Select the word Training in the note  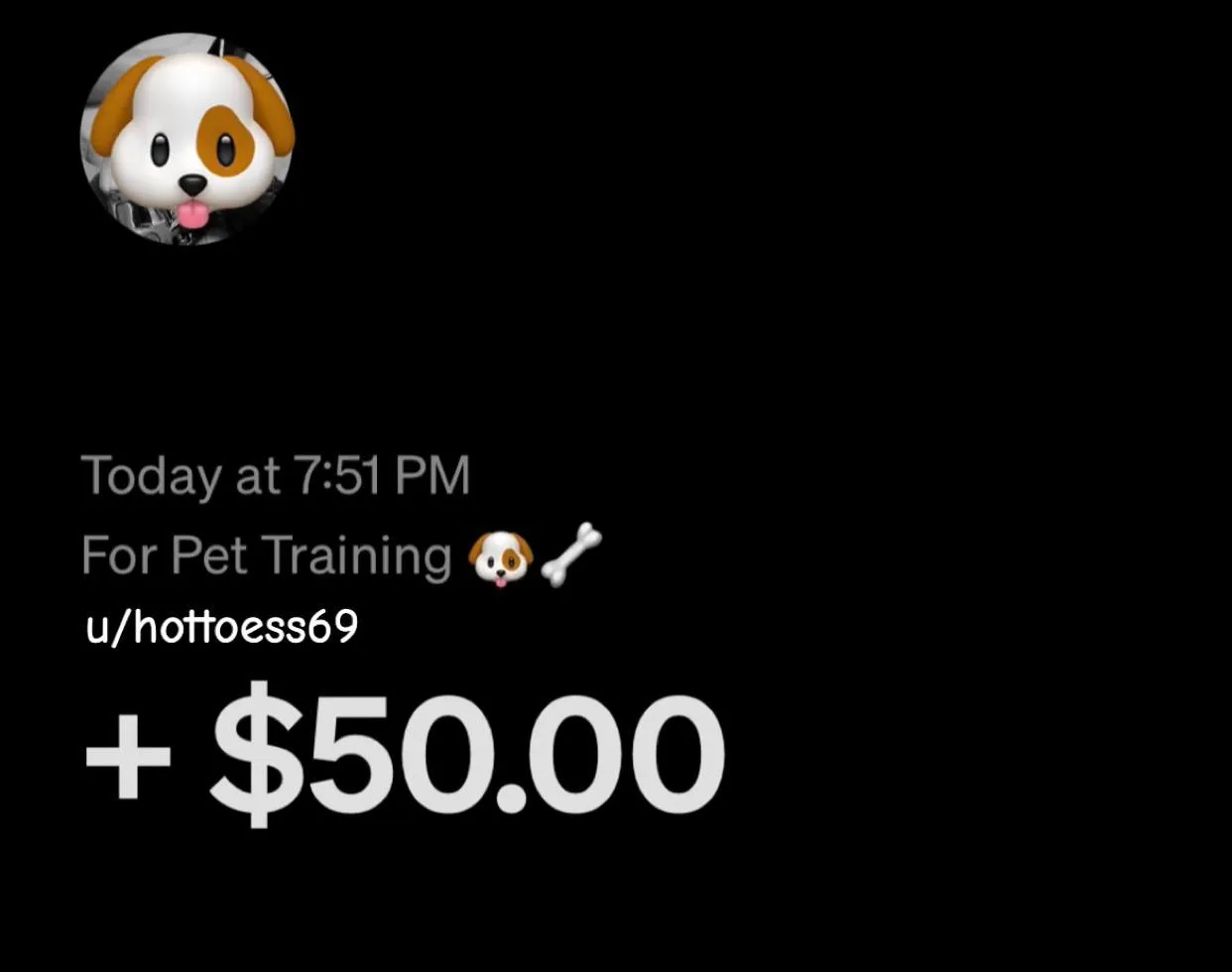point(356,556)
